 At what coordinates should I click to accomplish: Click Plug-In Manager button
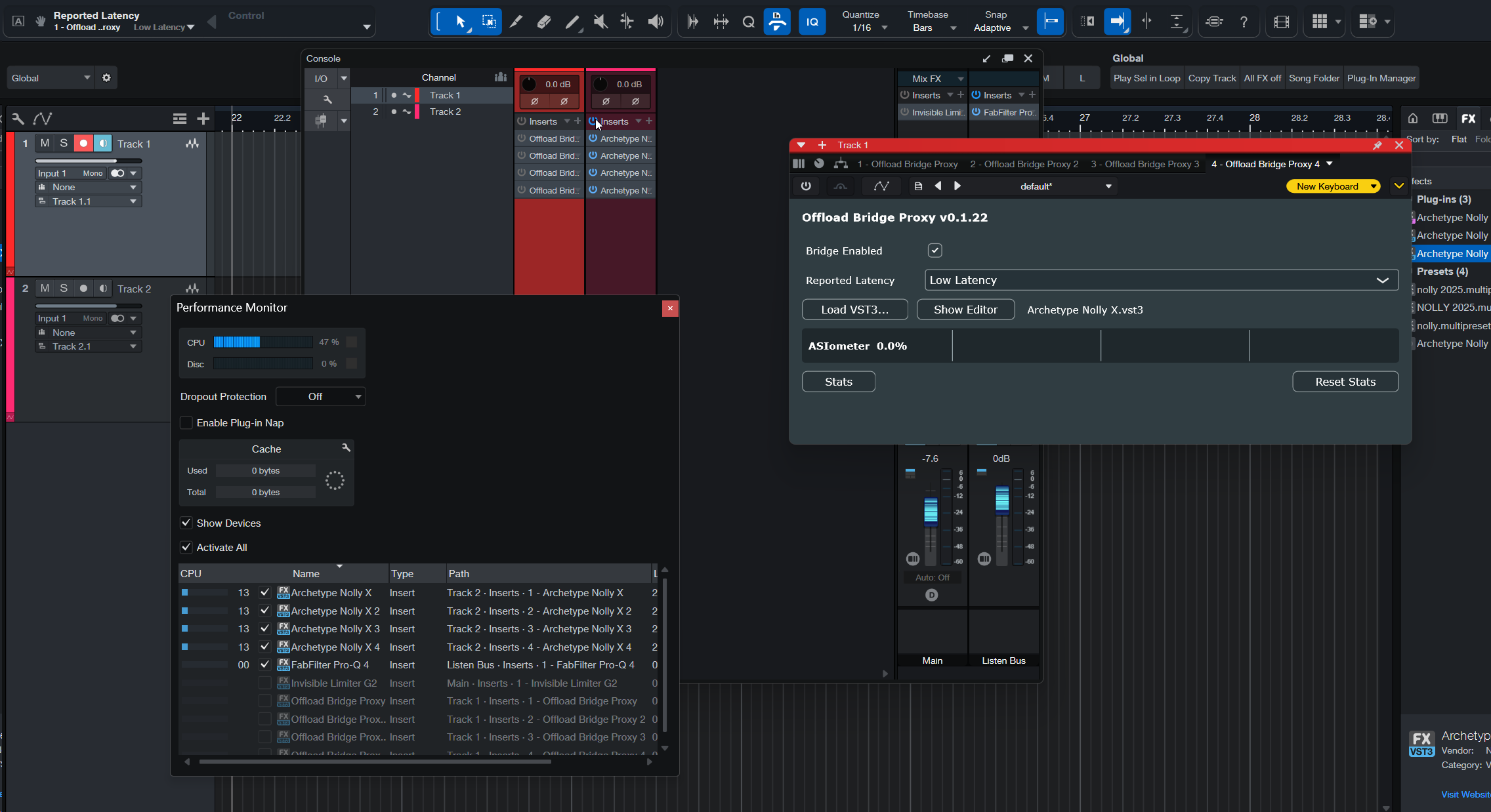[1381, 78]
